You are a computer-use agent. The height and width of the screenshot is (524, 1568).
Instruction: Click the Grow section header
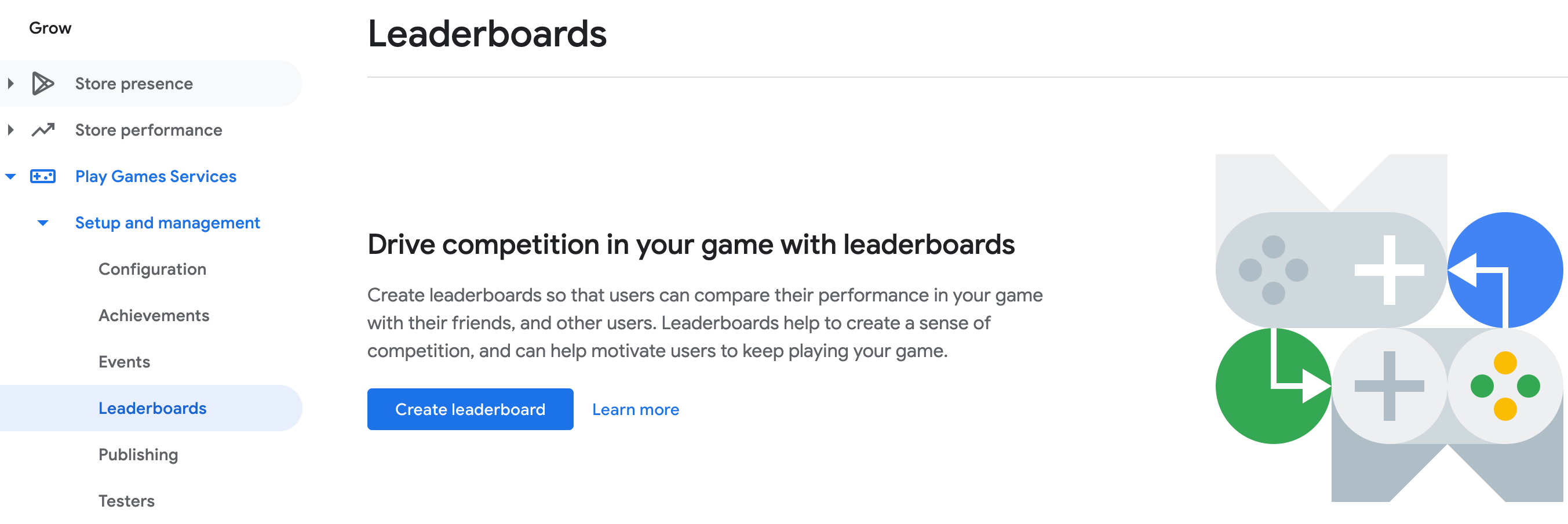tap(50, 27)
